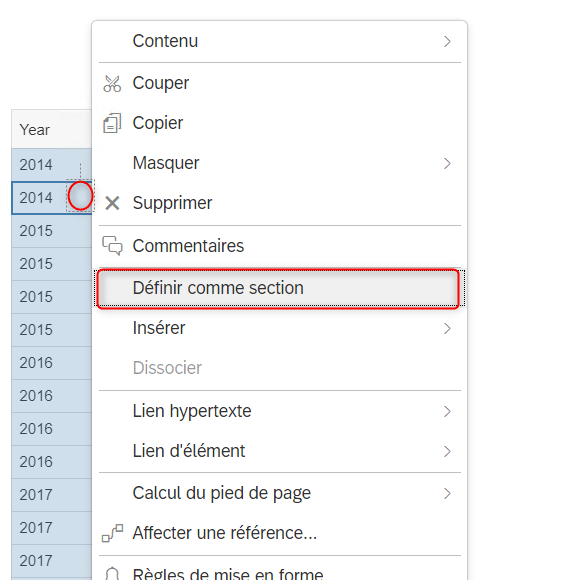Image resolution: width=580 pixels, height=580 pixels.
Task: Click the scissors icon next to Couper
Action: click(x=112, y=84)
